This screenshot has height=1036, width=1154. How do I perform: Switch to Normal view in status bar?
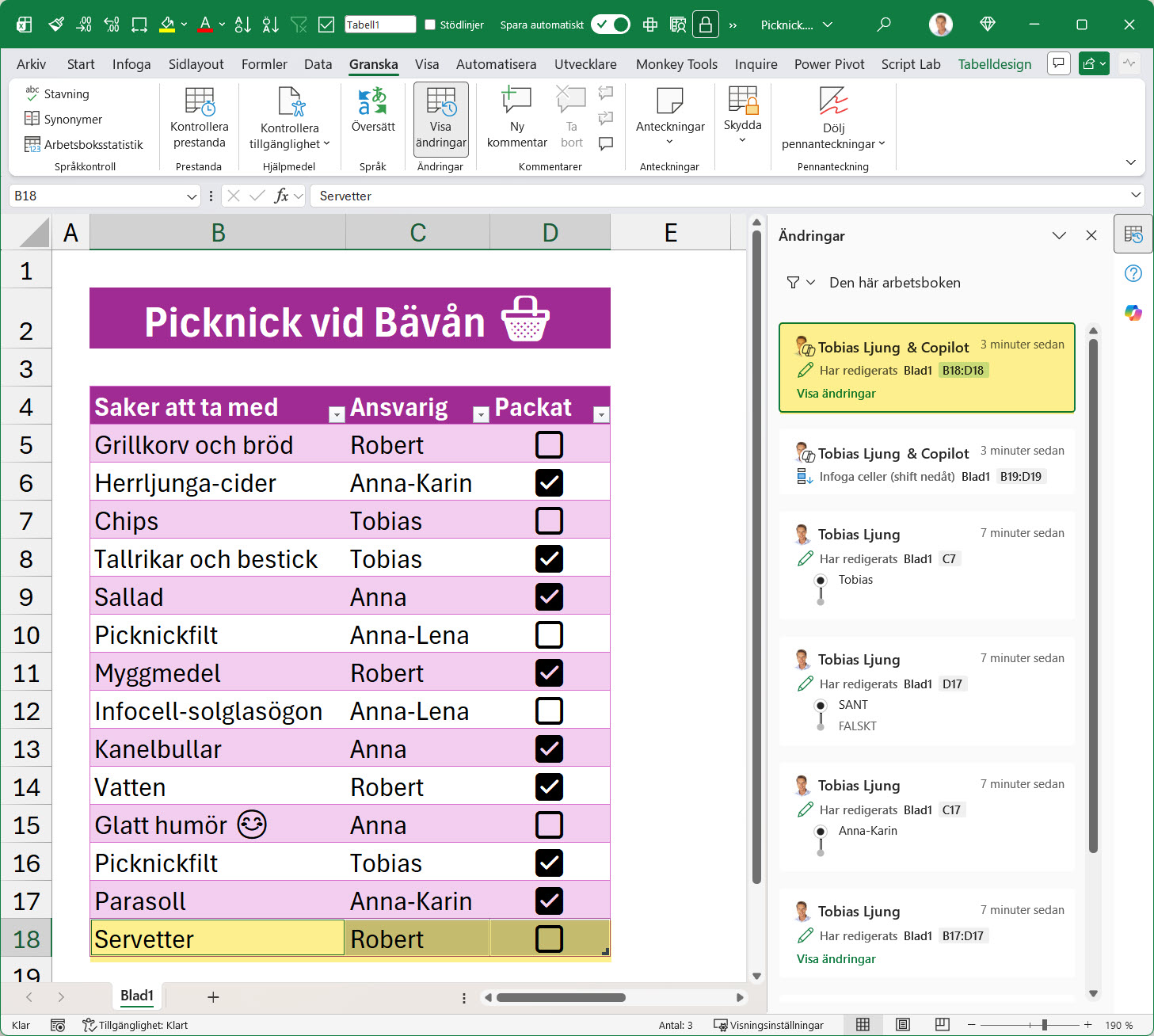click(863, 1025)
